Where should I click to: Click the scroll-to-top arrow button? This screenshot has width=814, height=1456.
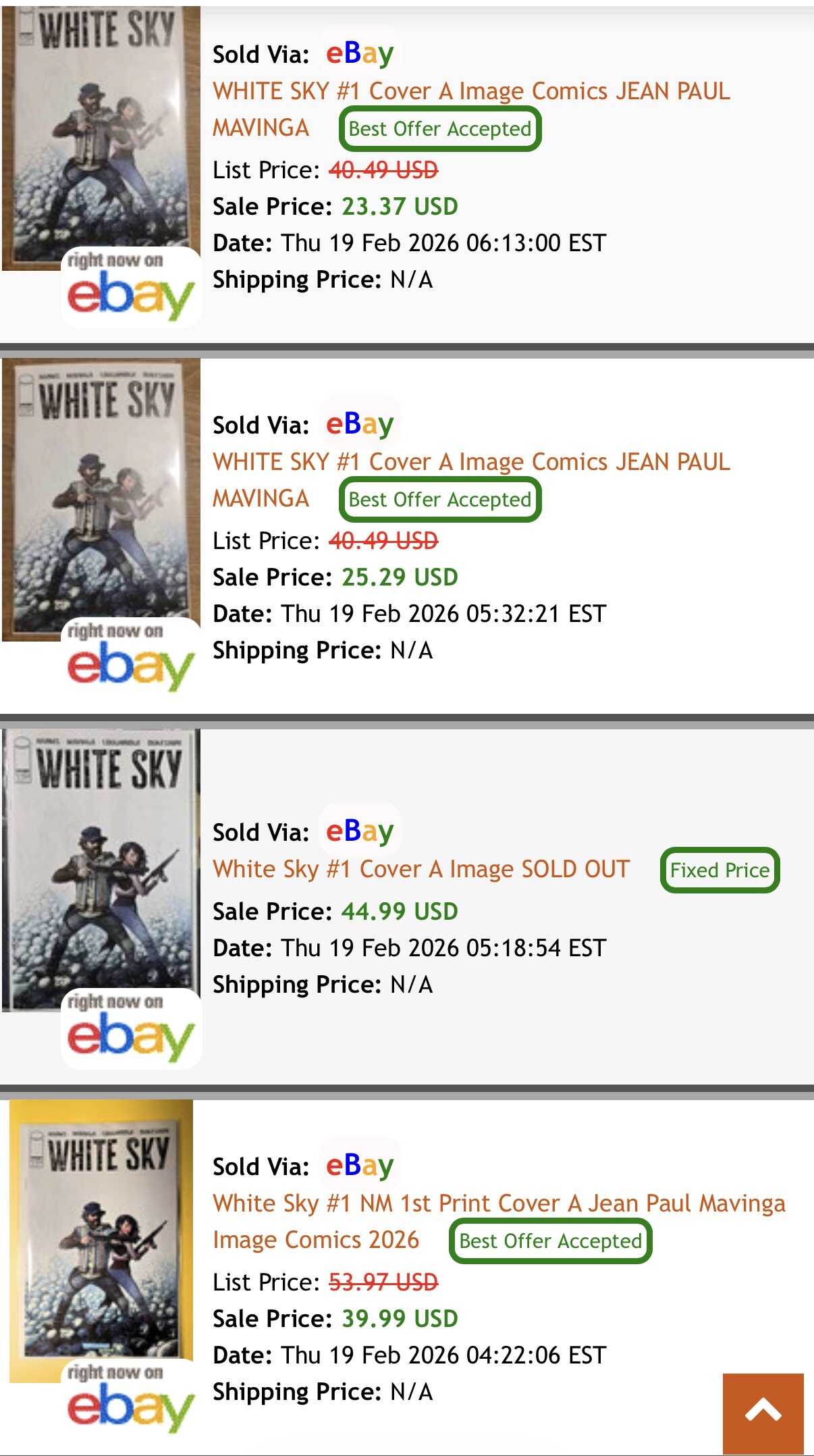click(x=763, y=1413)
